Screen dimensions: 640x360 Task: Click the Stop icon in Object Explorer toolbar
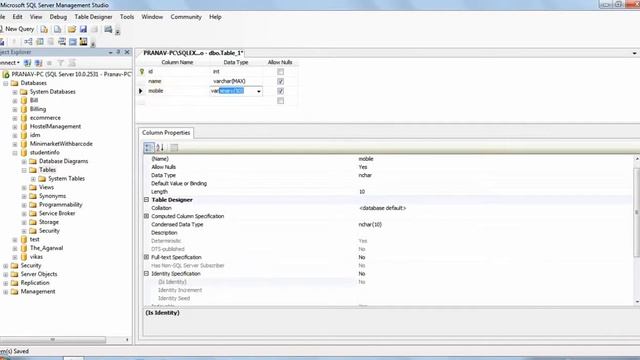tap(49, 63)
